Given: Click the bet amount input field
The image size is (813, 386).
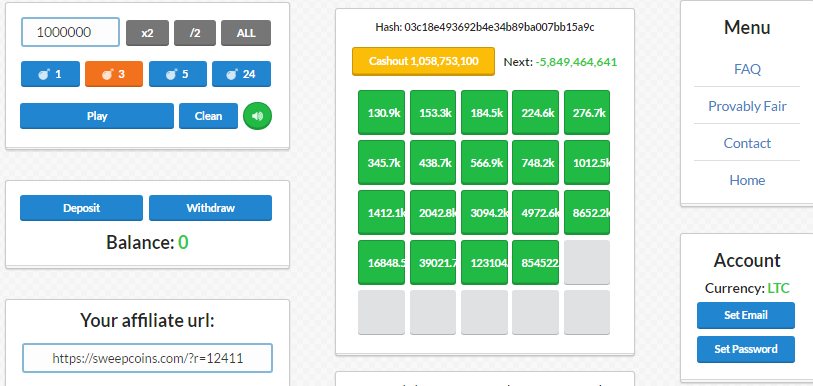Looking at the screenshot, I should pos(71,32).
